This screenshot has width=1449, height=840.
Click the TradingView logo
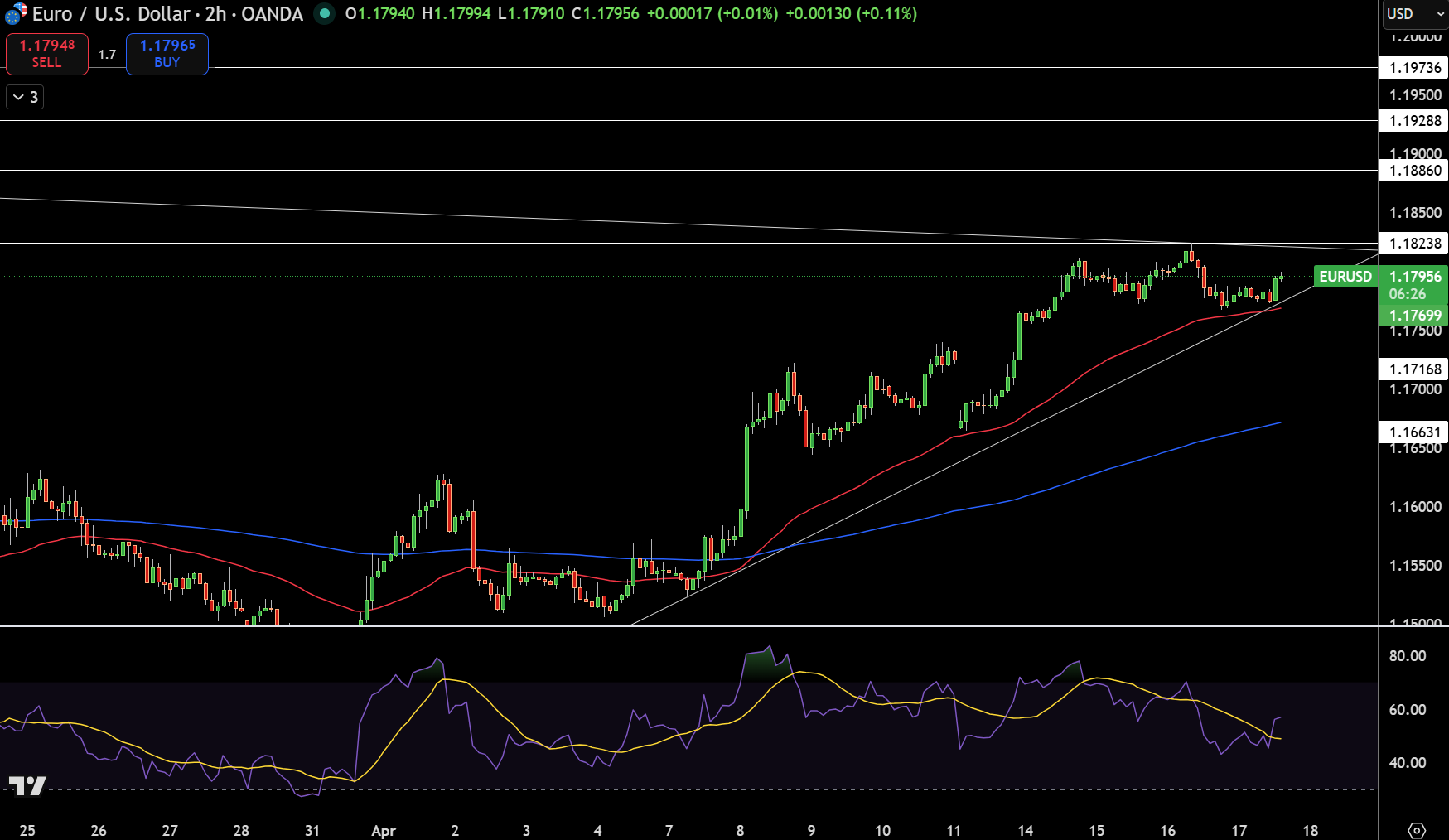tap(27, 785)
